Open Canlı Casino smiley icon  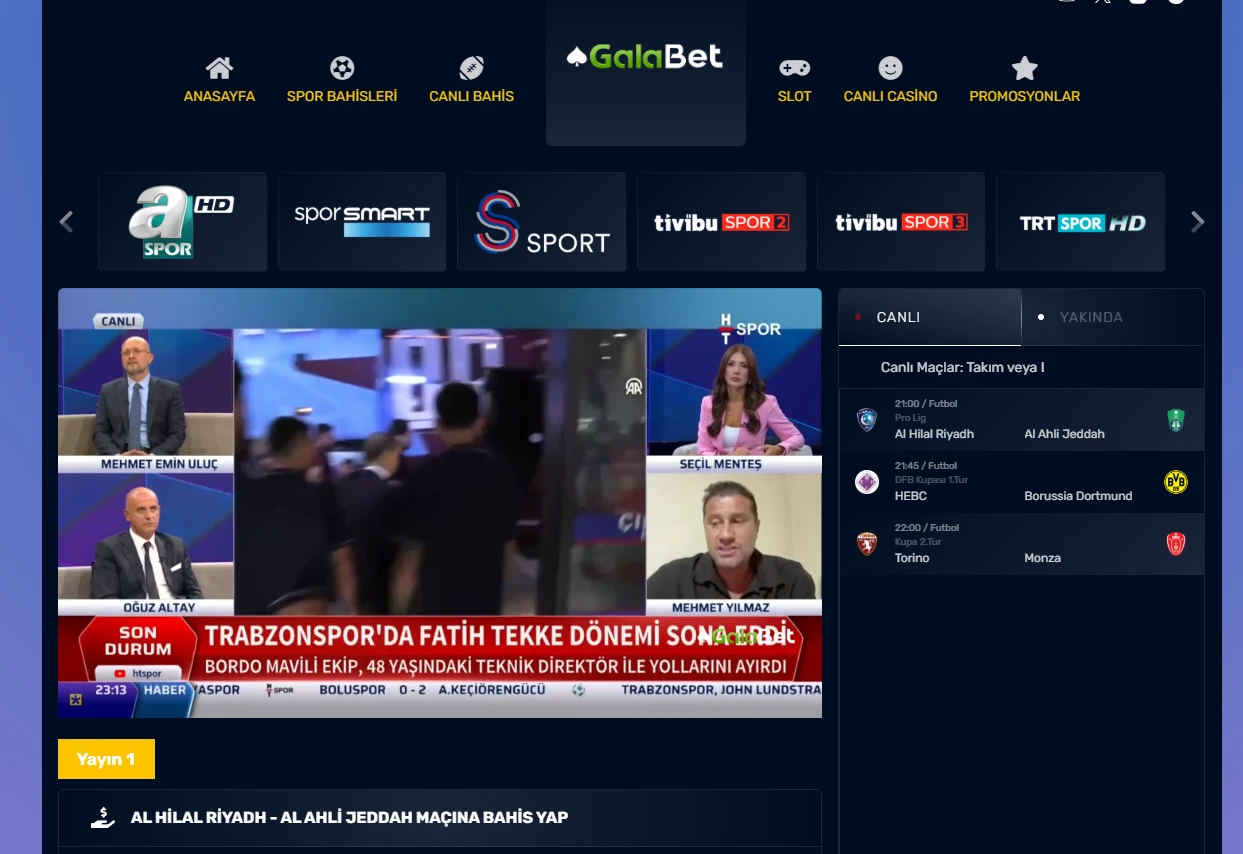pyautogui.click(x=890, y=68)
